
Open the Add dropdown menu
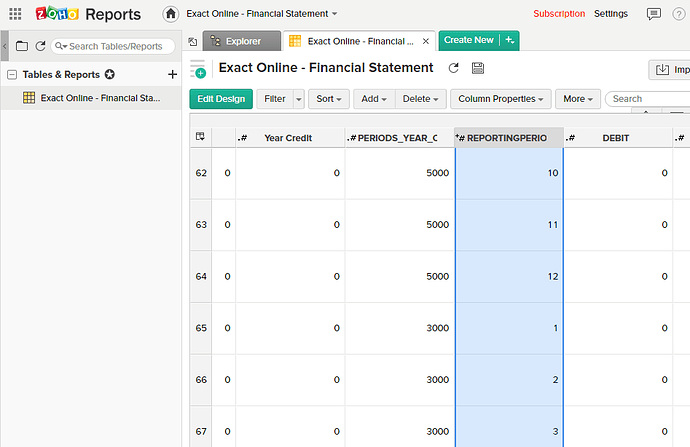coord(374,99)
